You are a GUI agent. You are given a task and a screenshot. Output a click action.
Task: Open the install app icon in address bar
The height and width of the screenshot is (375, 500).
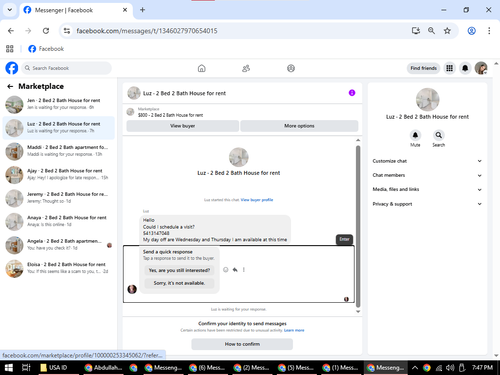(416, 31)
